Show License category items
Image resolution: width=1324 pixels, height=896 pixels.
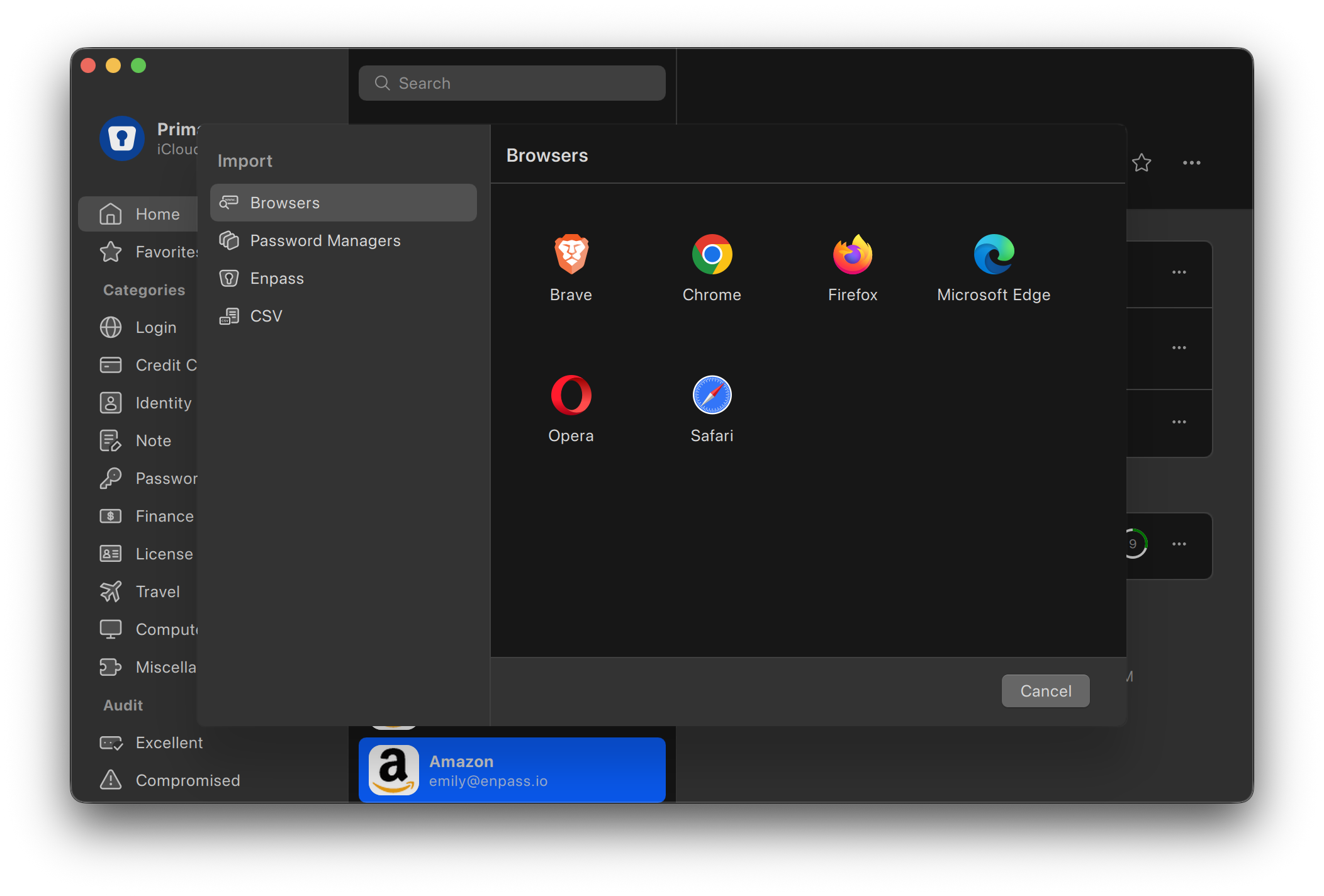138,554
